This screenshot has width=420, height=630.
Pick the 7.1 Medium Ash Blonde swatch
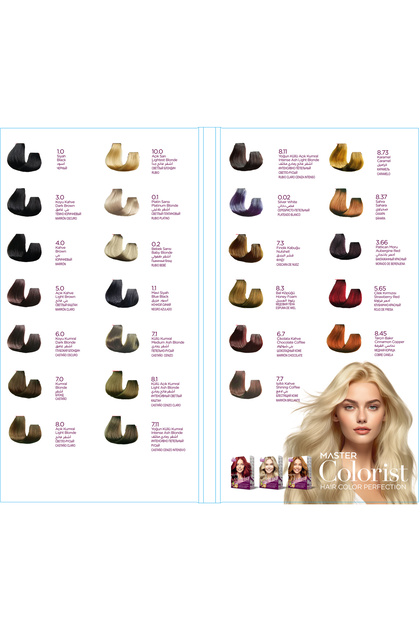(x=122, y=339)
